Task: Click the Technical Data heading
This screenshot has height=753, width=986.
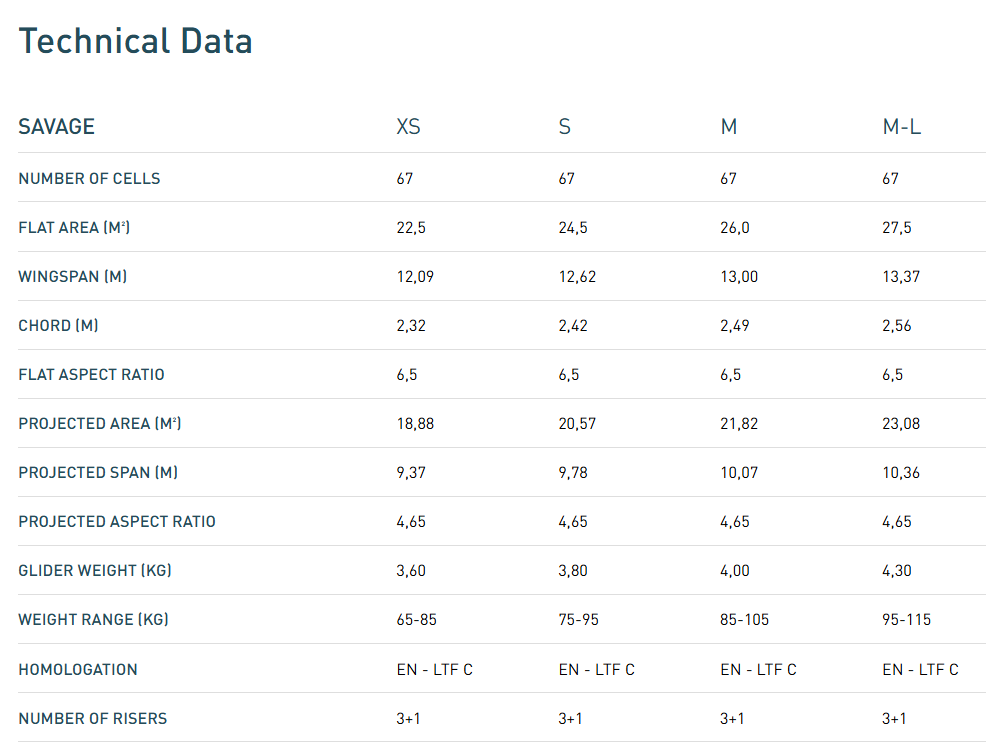Action: pyautogui.click(x=135, y=42)
